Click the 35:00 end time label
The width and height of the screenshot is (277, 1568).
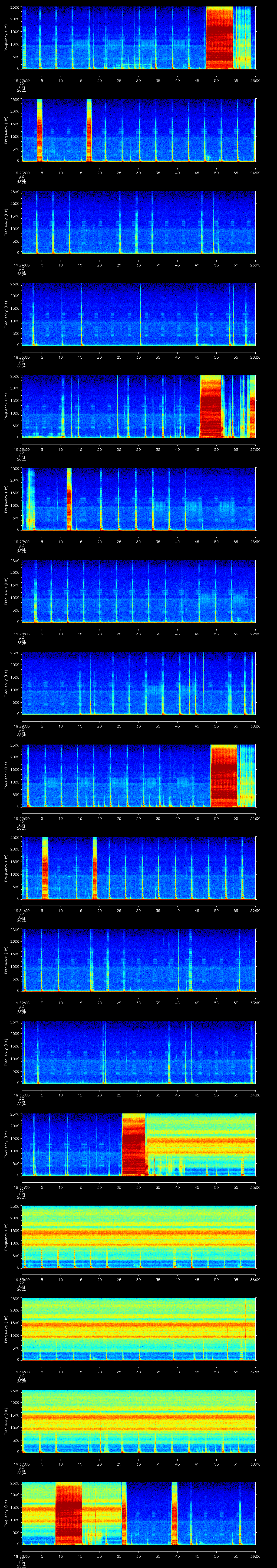(x=255, y=1187)
